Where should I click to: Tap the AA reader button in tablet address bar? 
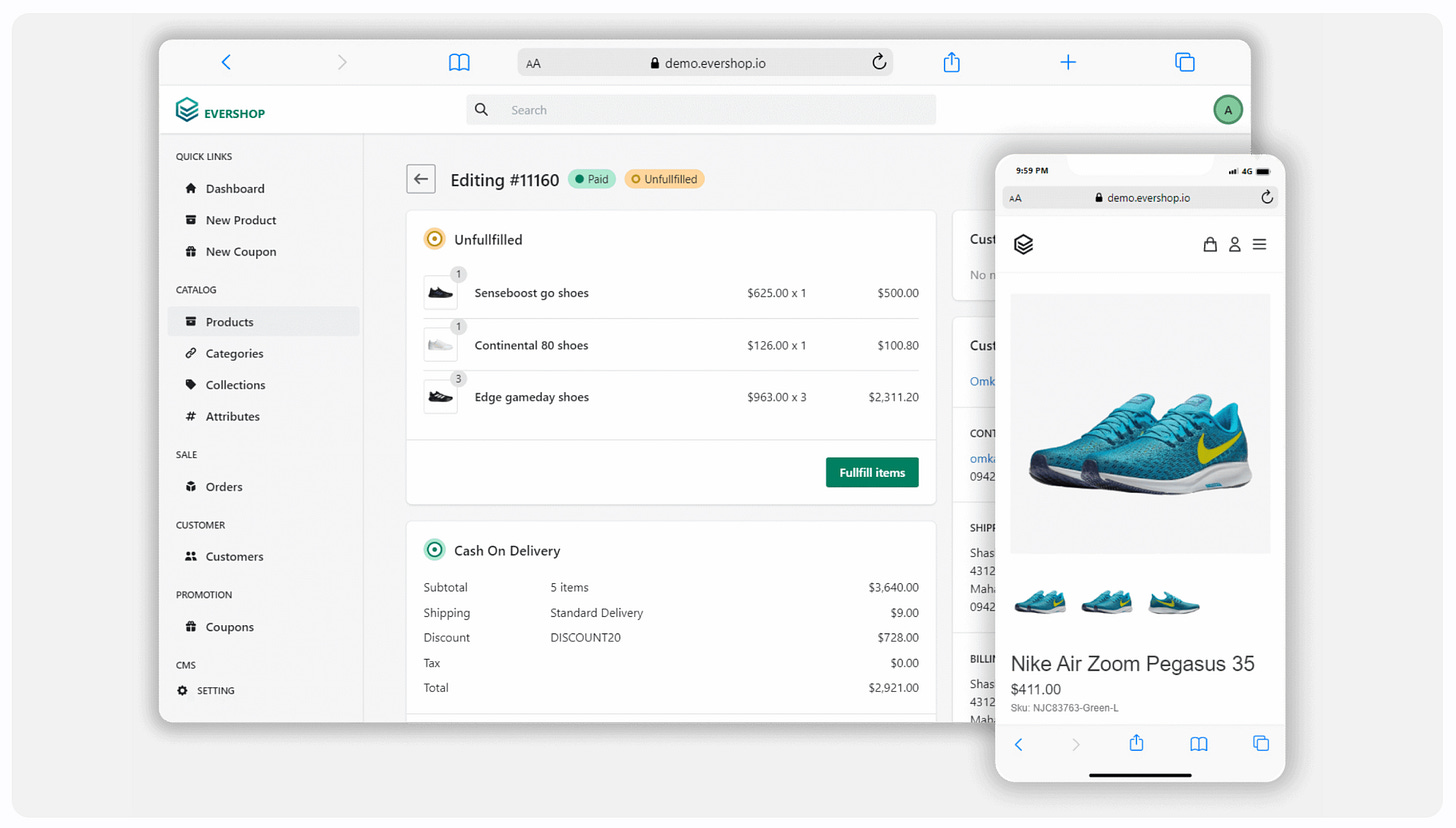pos(533,63)
